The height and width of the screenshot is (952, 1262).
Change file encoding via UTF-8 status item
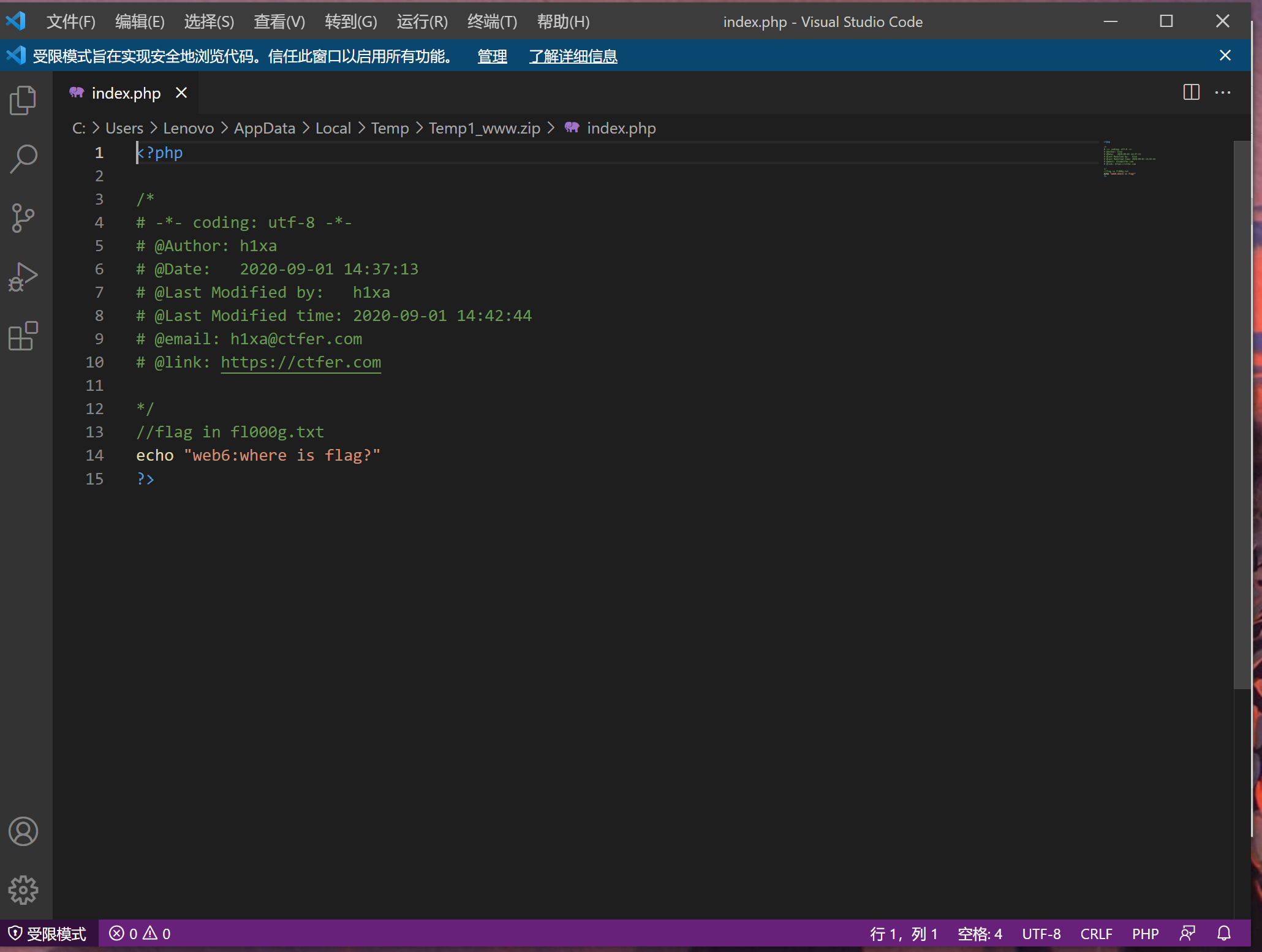(x=1041, y=934)
